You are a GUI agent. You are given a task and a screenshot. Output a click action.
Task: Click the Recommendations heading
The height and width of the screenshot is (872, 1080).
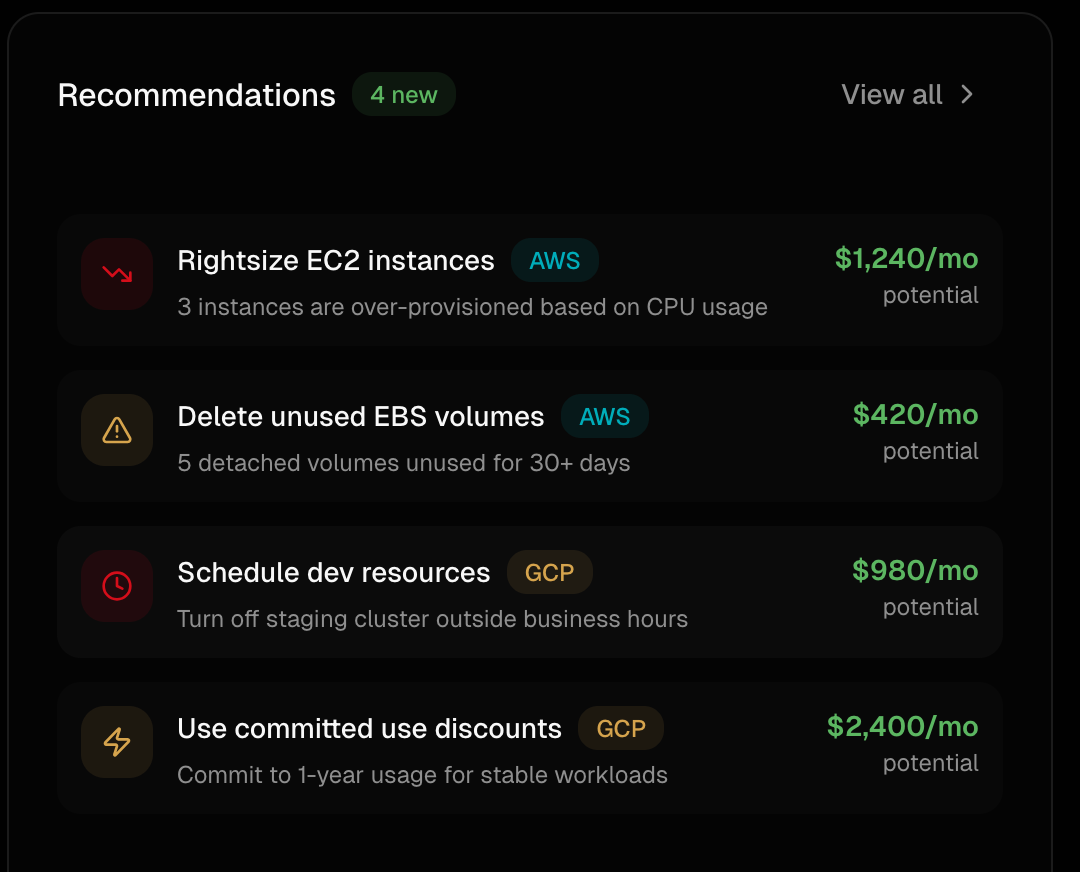tap(196, 94)
